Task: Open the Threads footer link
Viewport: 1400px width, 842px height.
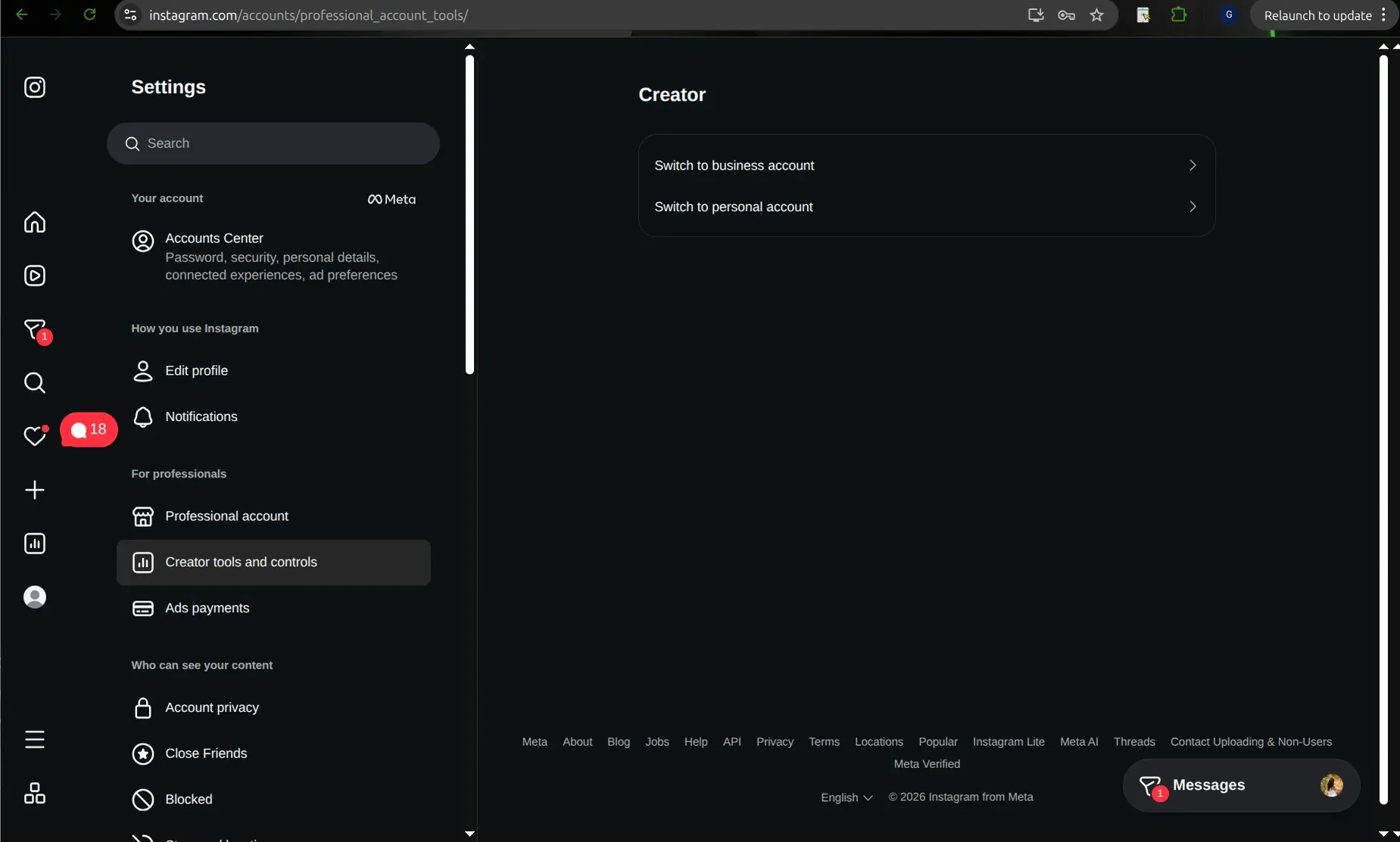Action: [1134, 742]
